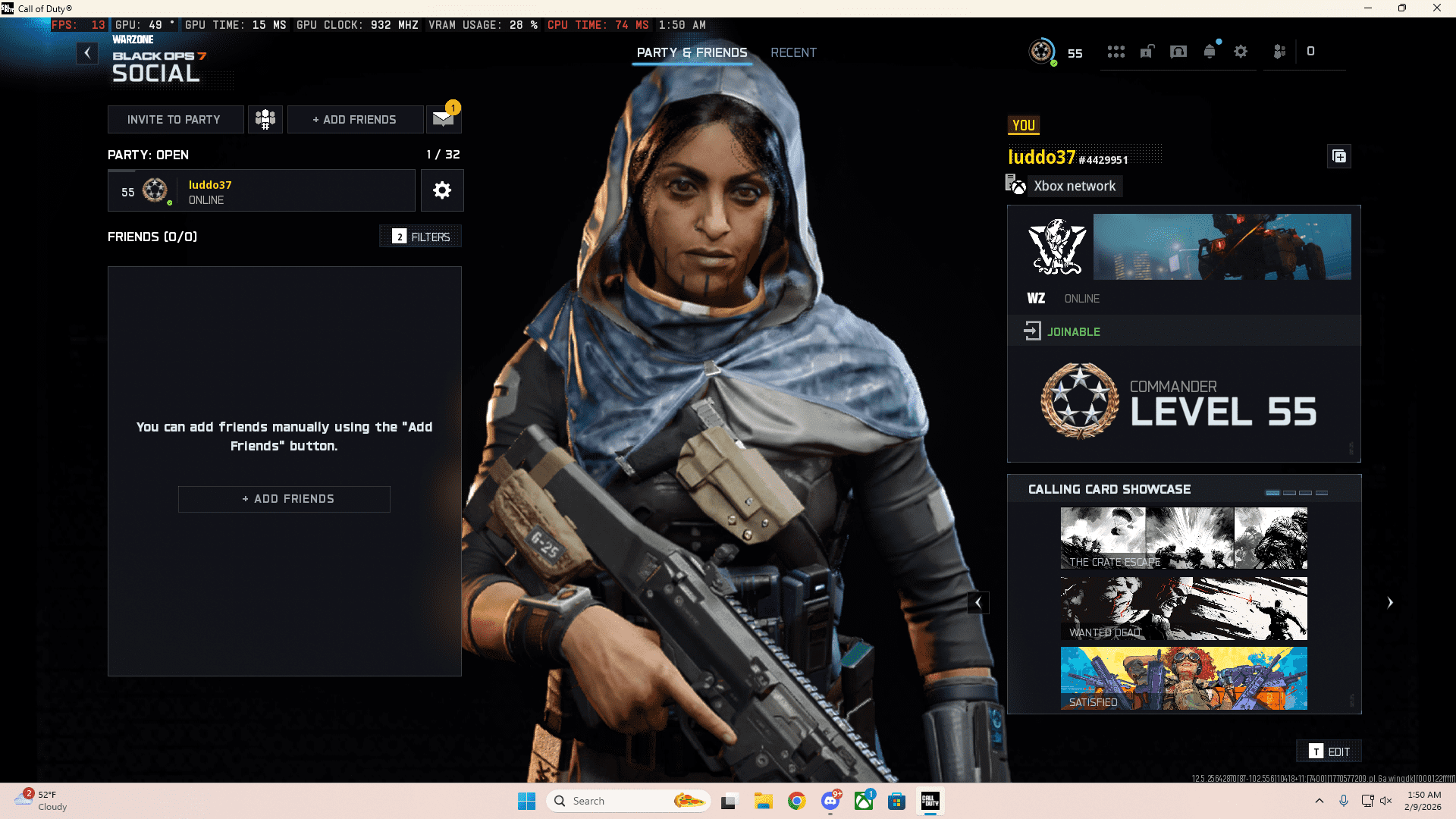
Task: Show next calling card showcase page
Action: [1390, 603]
